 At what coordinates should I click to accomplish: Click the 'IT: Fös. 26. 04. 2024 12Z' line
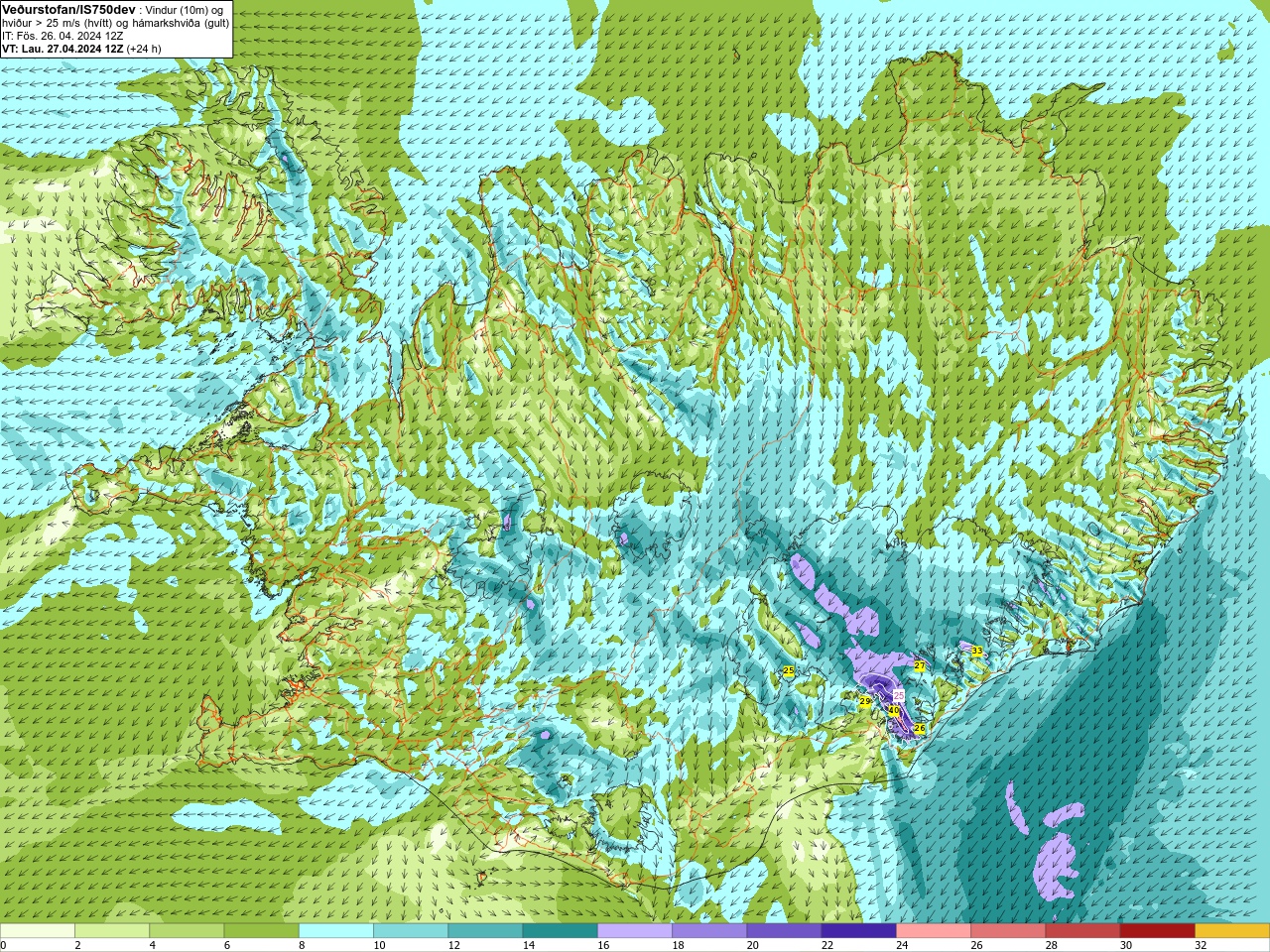point(63,36)
